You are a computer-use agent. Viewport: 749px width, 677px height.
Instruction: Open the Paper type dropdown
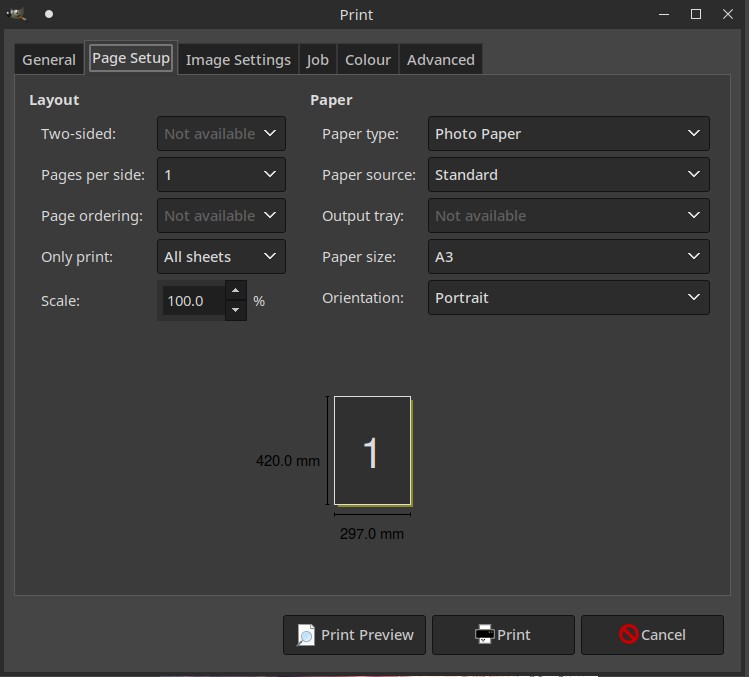[x=568, y=134]
